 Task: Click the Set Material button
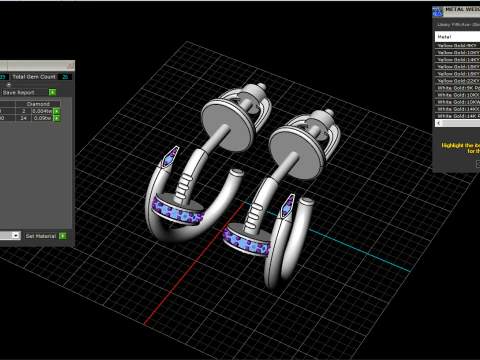(41, 236)
